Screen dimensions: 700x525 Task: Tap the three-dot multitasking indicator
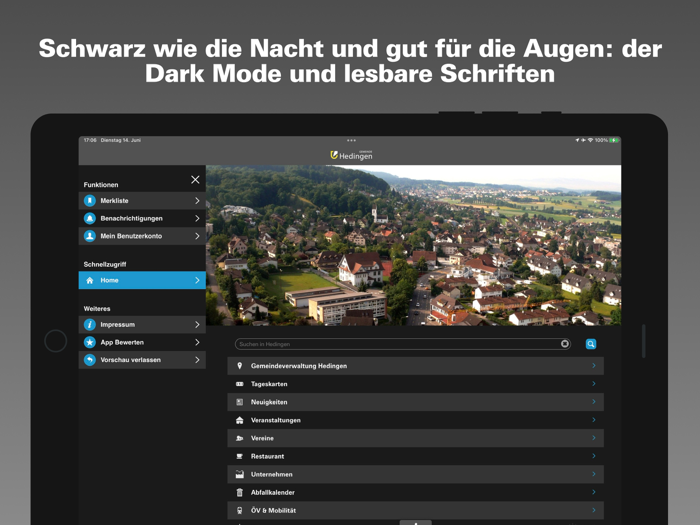click(x=351, y=140)
